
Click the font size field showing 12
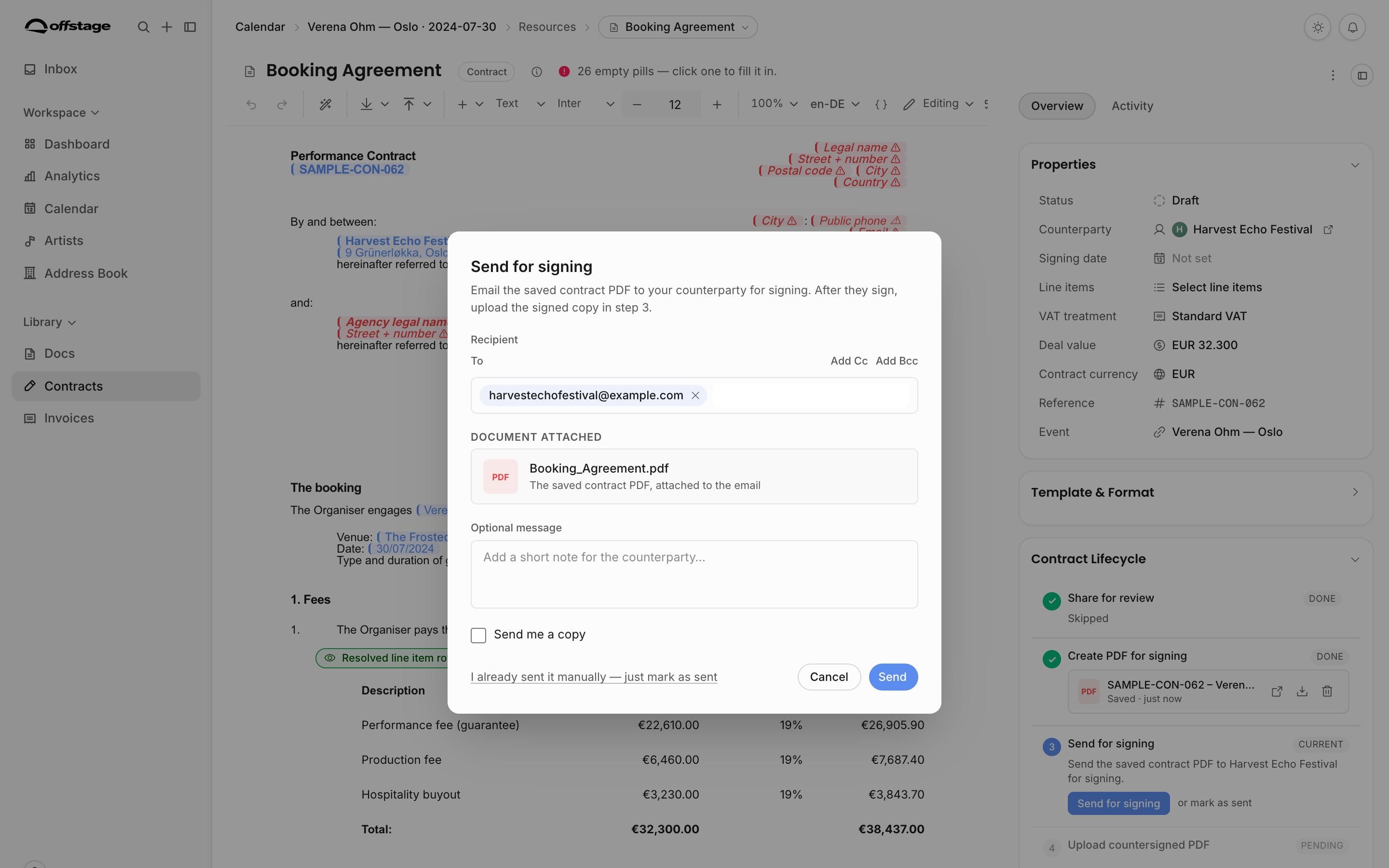point(674,105)
